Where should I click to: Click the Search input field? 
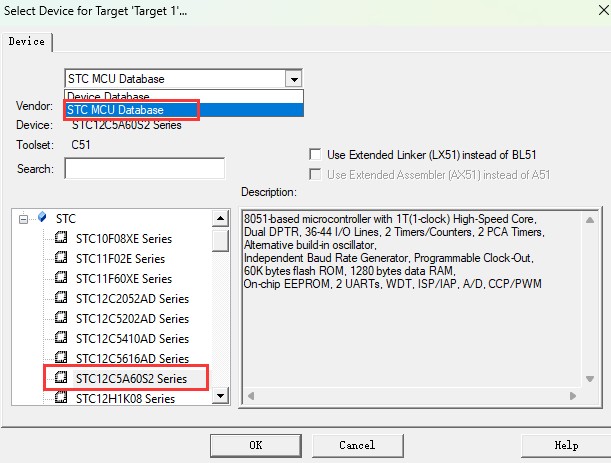pyautogui.click(x=145, y=168)
